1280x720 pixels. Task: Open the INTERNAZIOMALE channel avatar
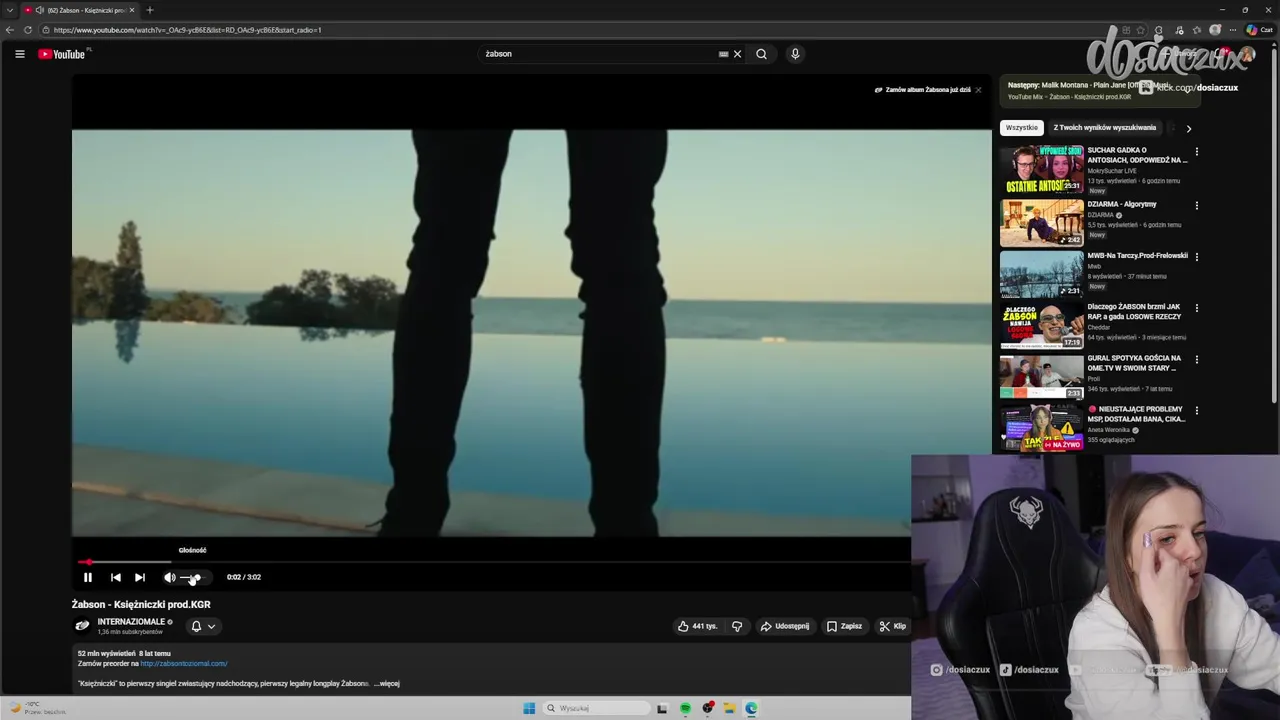(82, 626)
